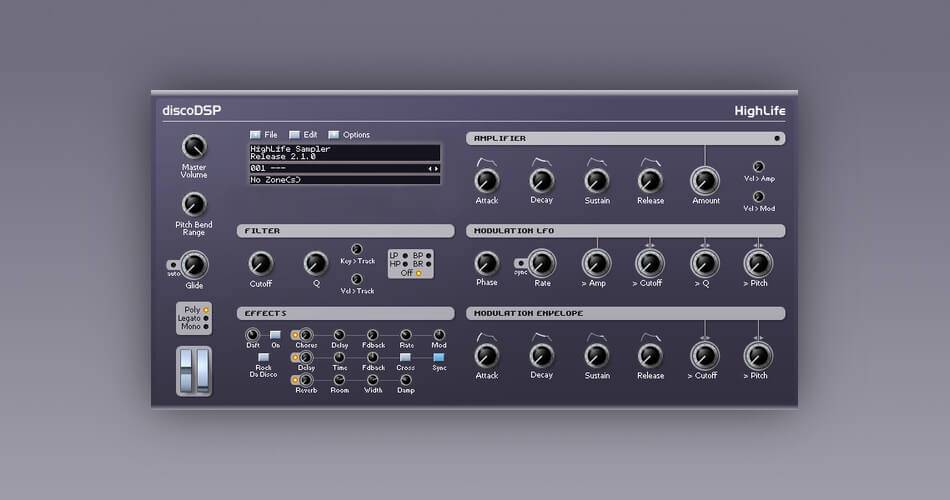The height and width of the screenshot is (500, 950).
Task: Adjust the Filter Cutoff knob
Action: [x=261, y=264]
